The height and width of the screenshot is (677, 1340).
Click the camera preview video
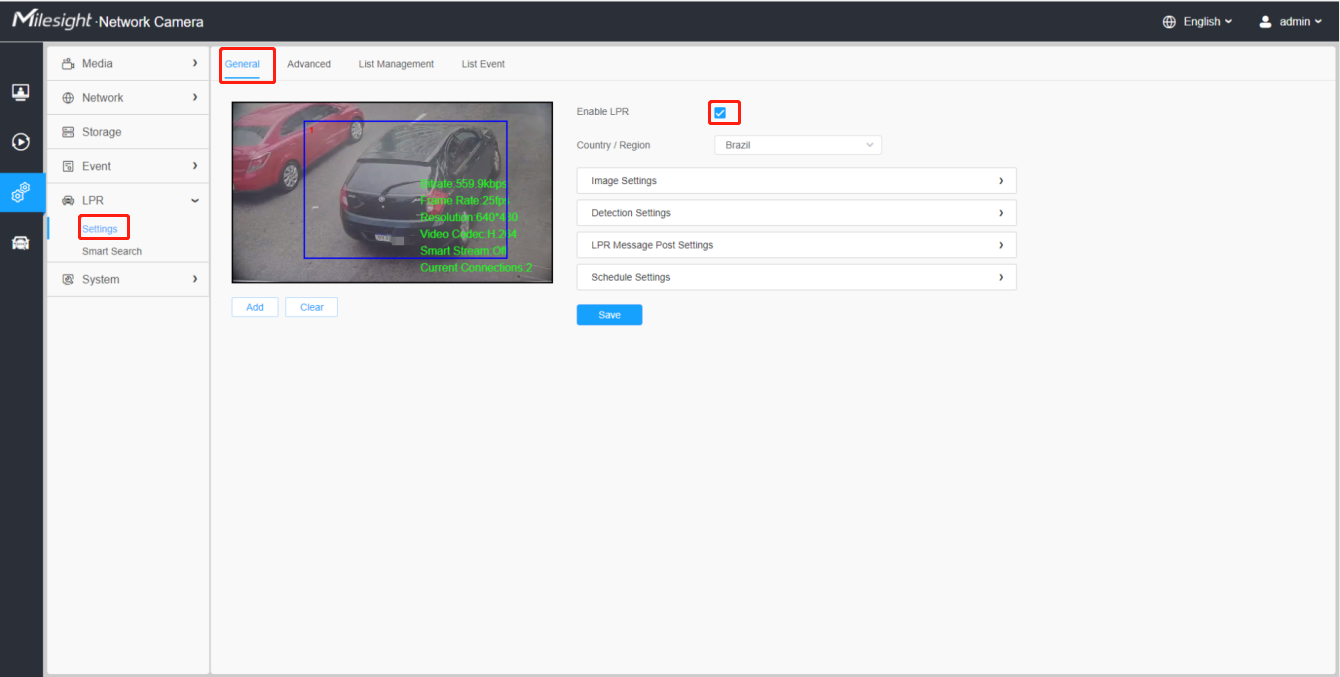(x=392, y=192)
